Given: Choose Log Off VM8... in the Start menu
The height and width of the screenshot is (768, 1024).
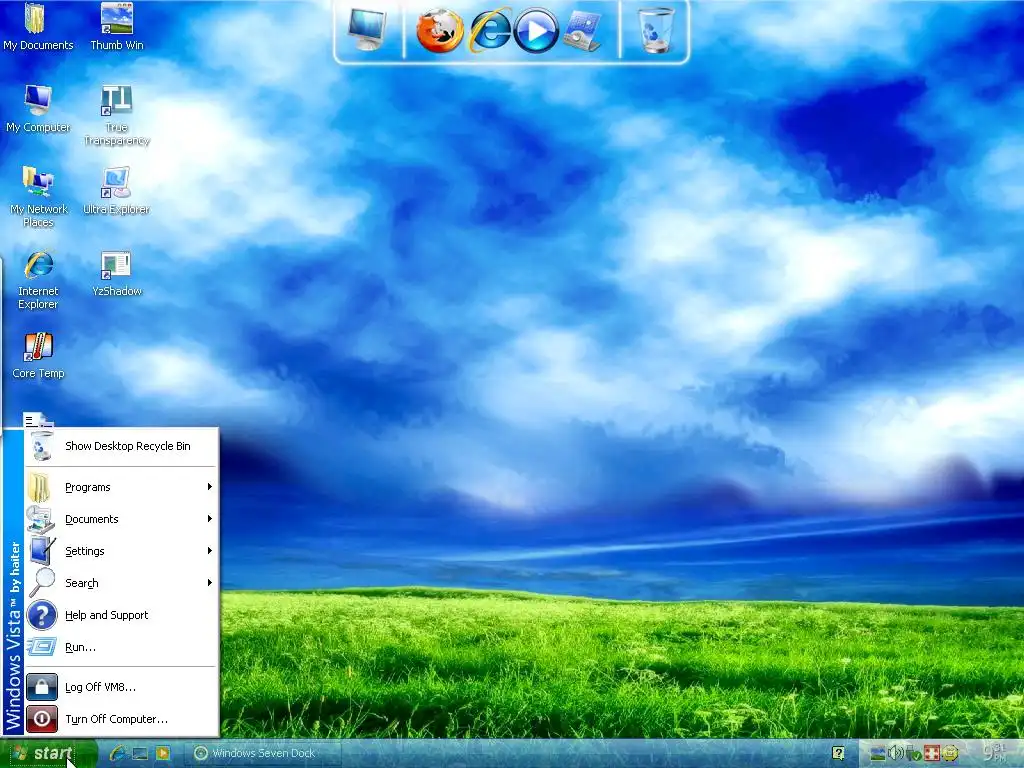Looking at the screenshot, I should click(120, 687).
